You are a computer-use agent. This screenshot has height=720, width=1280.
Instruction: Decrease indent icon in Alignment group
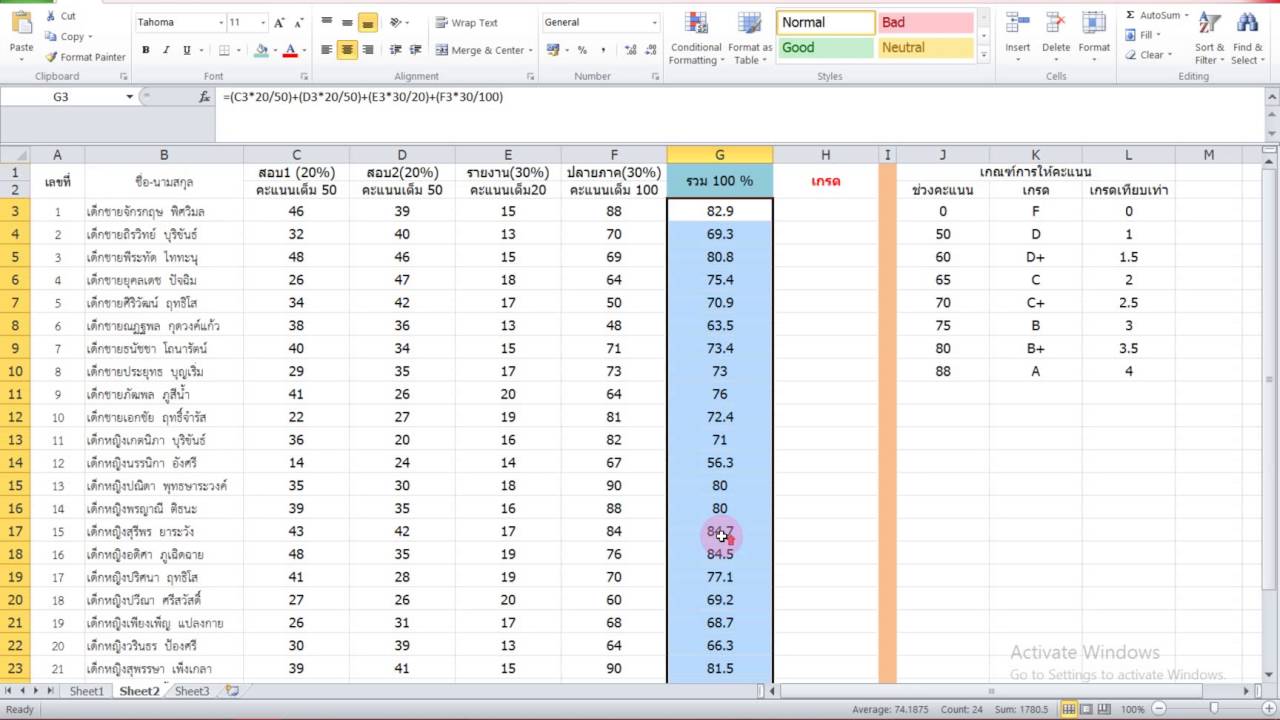(x=396, y=50)
